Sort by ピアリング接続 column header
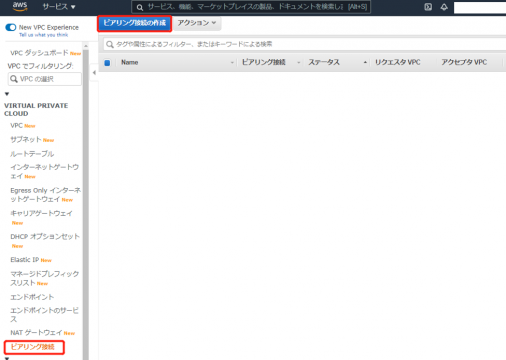 [x=263, y=62]
